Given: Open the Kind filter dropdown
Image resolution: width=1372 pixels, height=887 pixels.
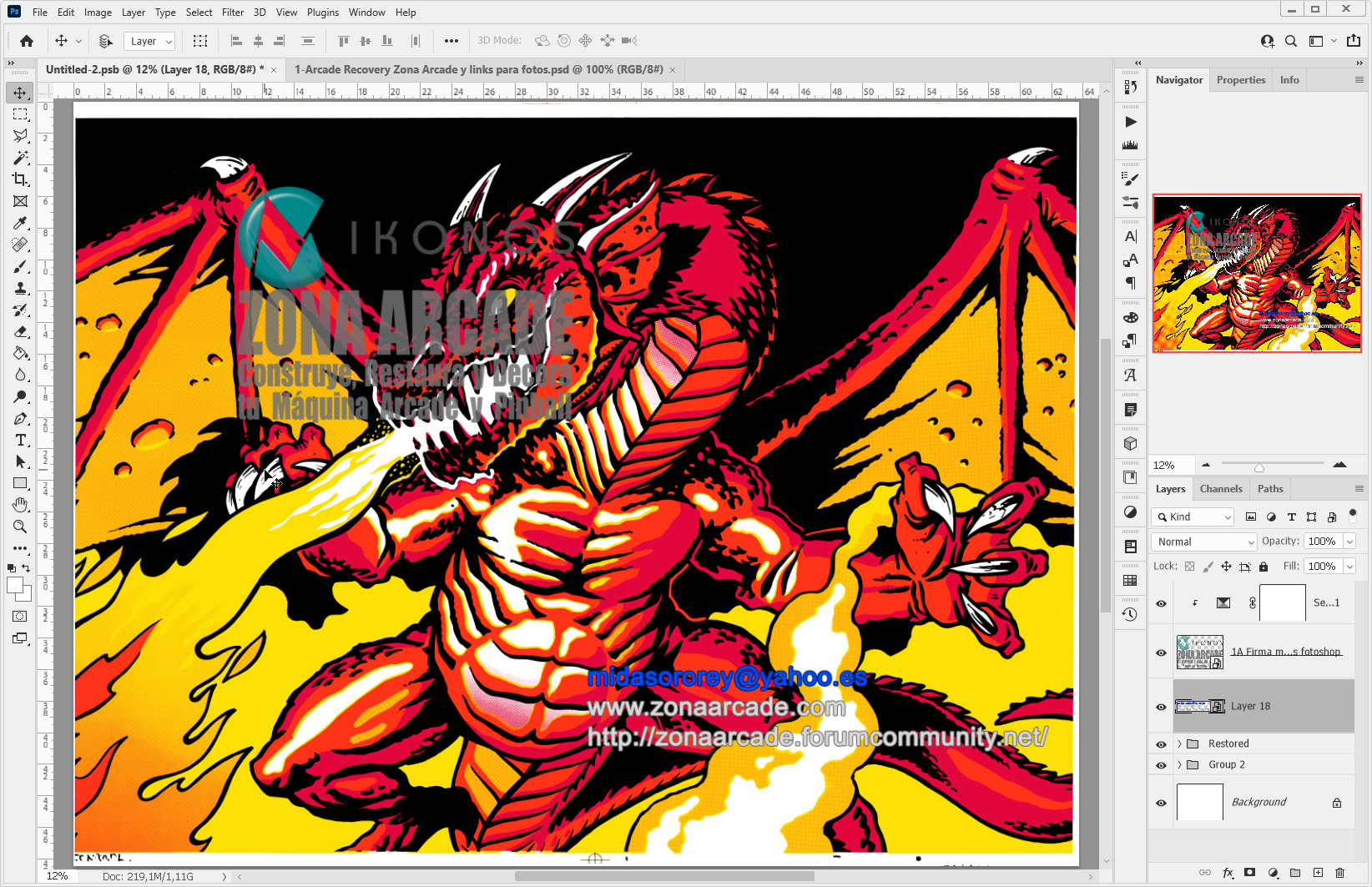Looking at the screenshot, I should pos(1192,517).
